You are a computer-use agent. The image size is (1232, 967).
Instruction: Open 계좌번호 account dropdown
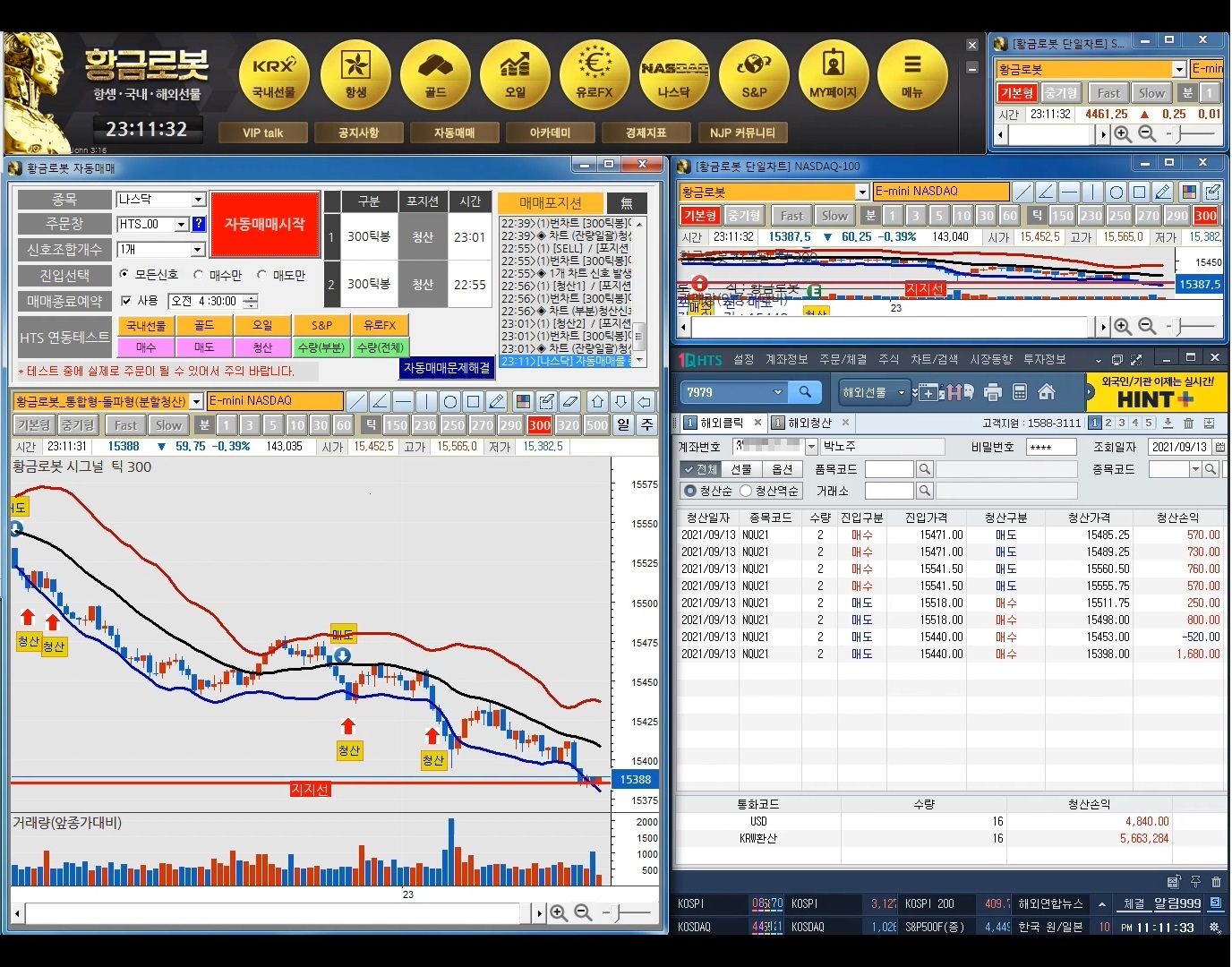pos(811,446)
